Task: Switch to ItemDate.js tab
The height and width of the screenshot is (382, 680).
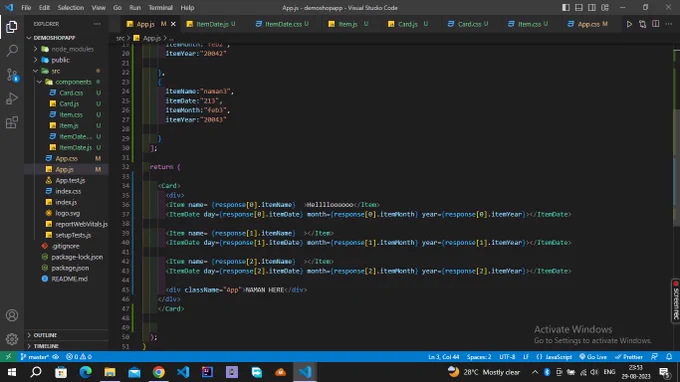Action: (211, 24)
